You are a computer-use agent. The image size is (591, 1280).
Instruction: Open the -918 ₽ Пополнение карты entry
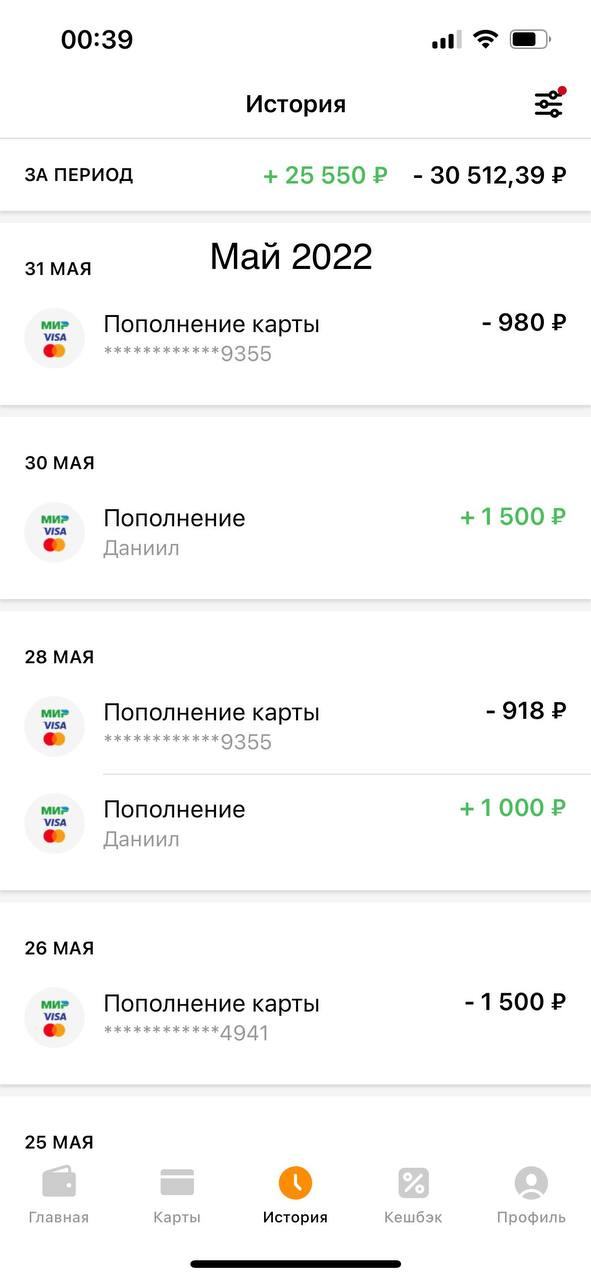coord(295,726)
